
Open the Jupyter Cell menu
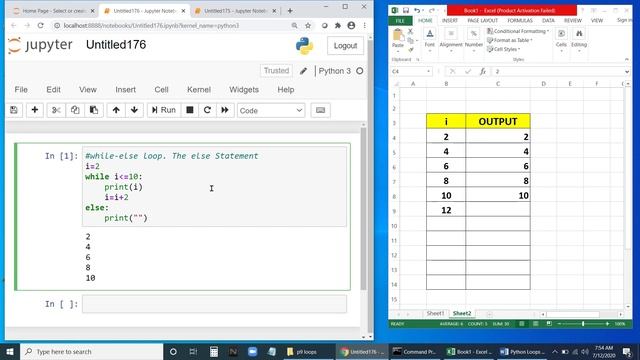coord(161,90)
